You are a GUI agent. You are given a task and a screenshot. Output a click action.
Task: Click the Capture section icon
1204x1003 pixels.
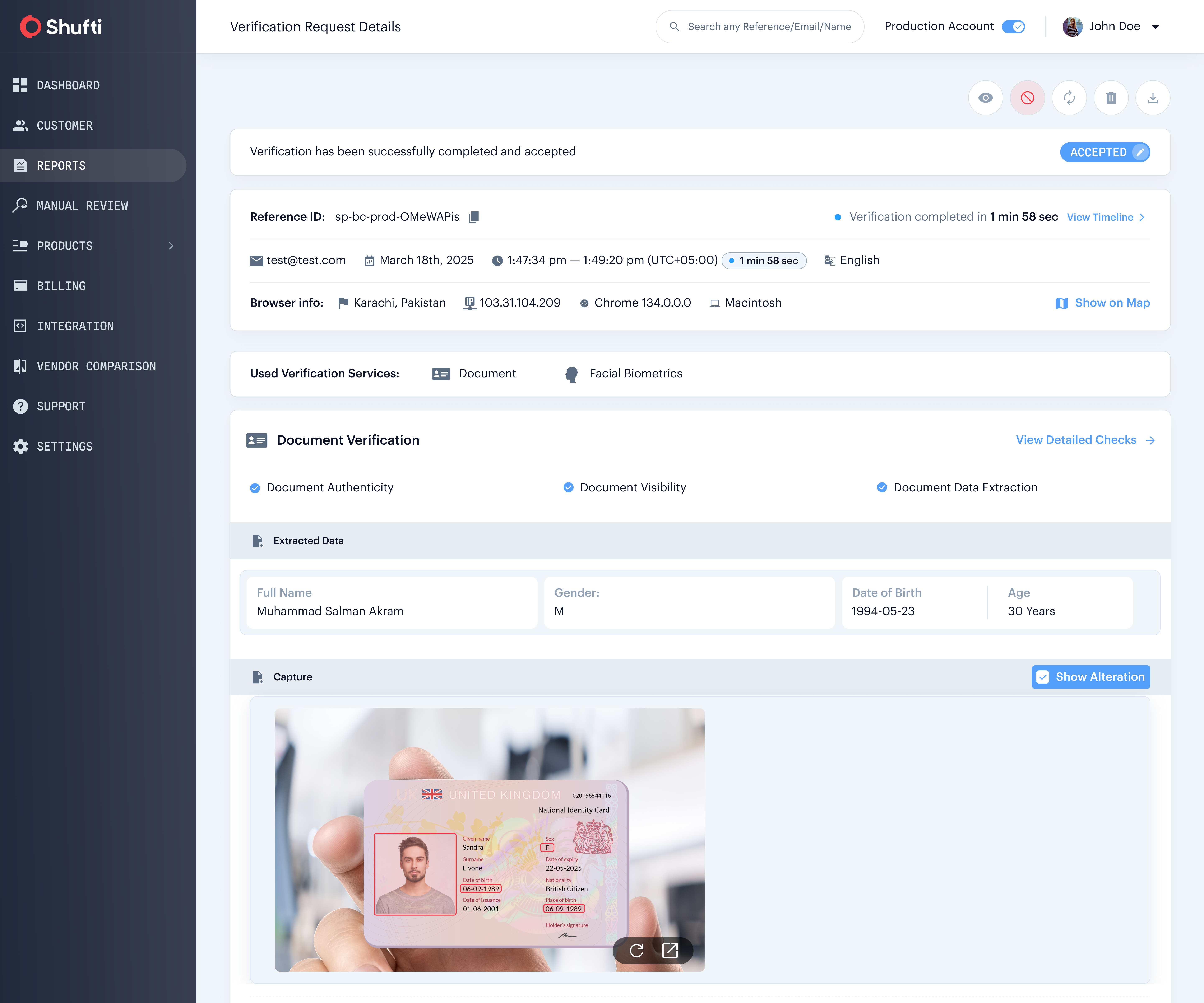pos(258,677)
